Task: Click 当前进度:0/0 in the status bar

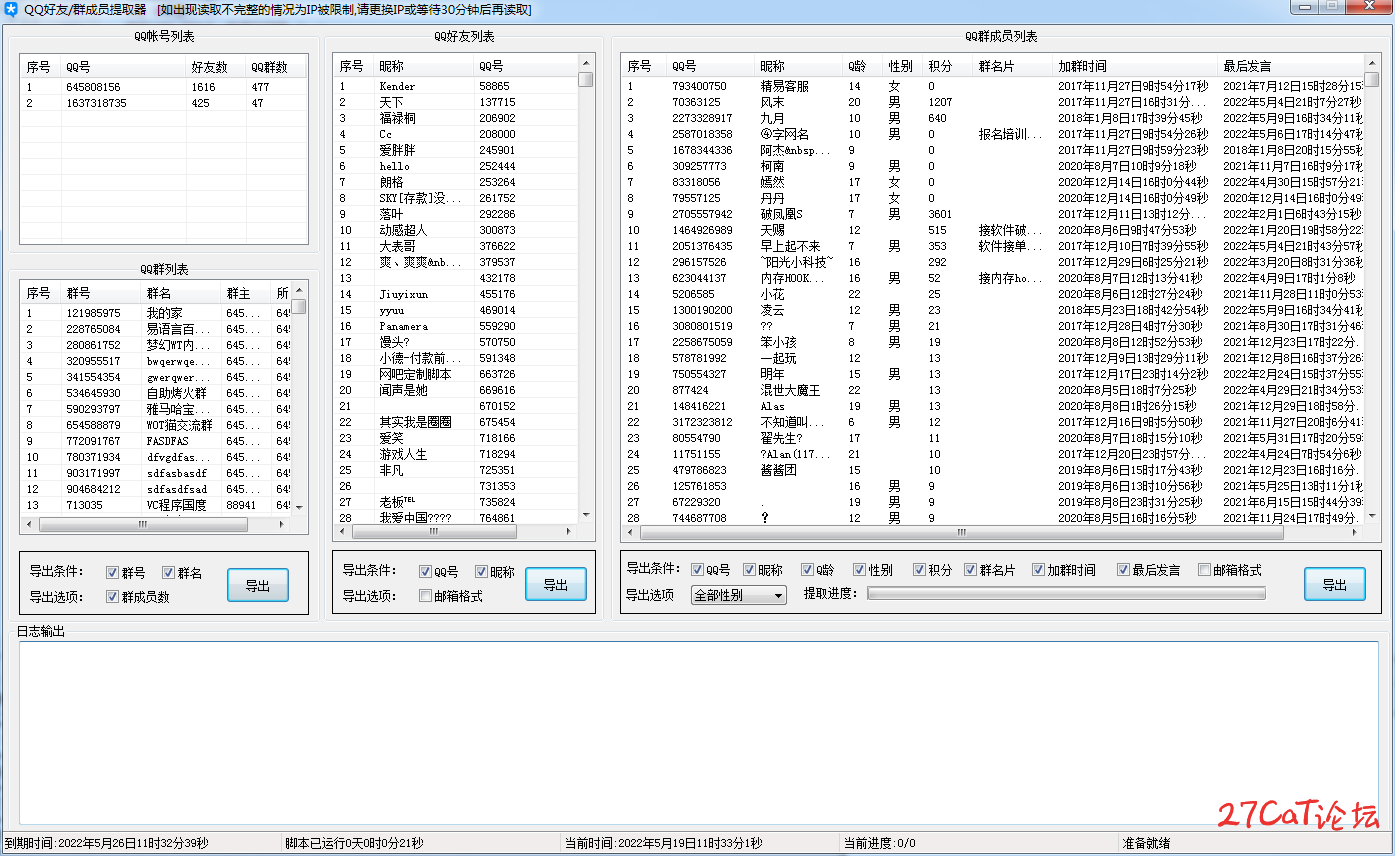Action: 879,843
